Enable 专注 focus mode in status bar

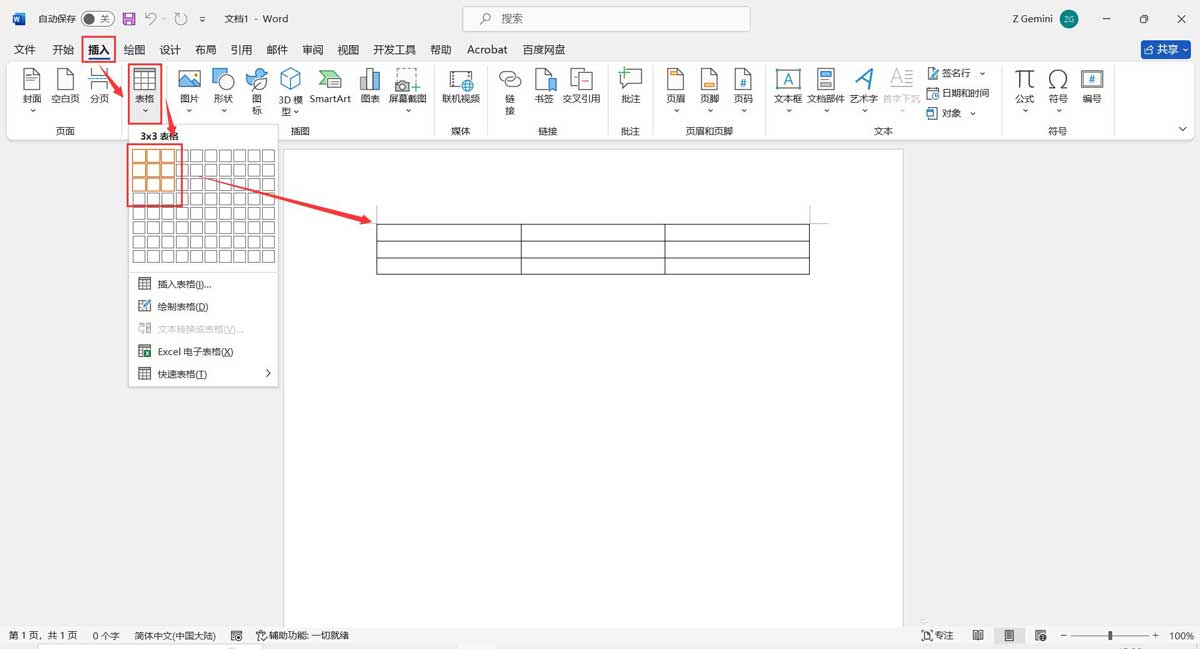(x=936, y=635)
